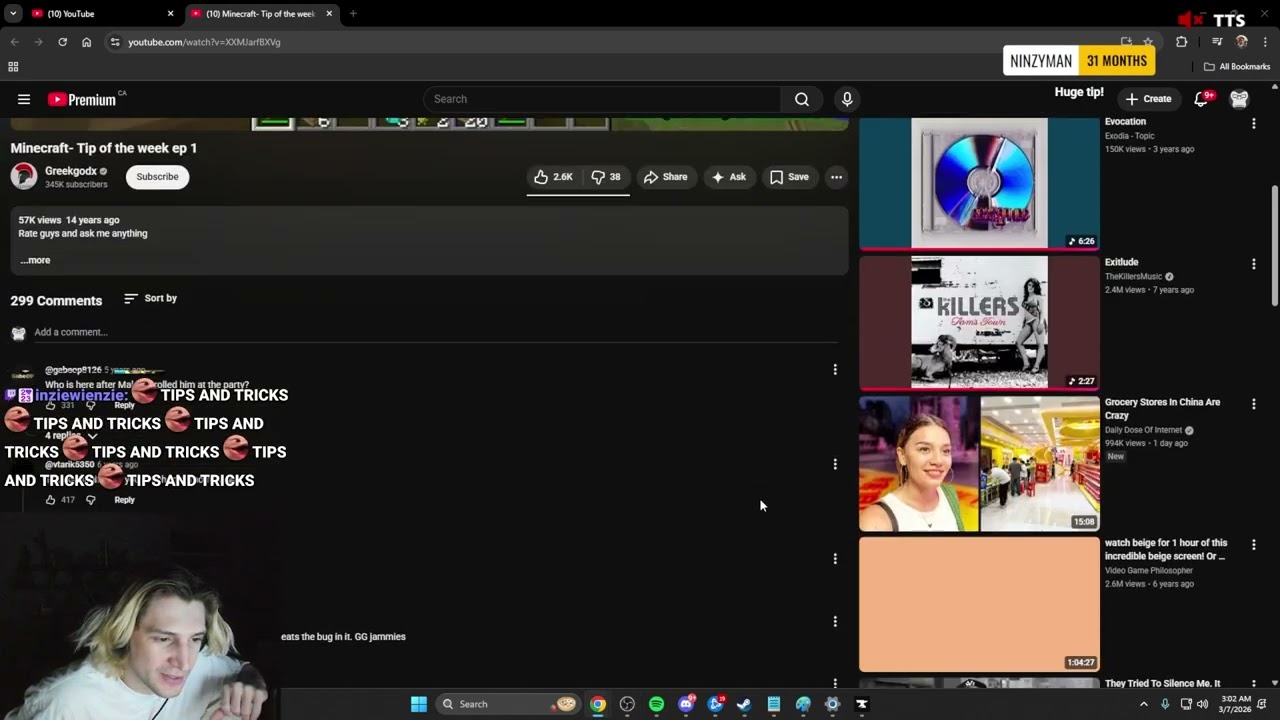This screenshot has height=720, width=1280.
Task: Like the comment with 417 likes
Action: point(50,500)
